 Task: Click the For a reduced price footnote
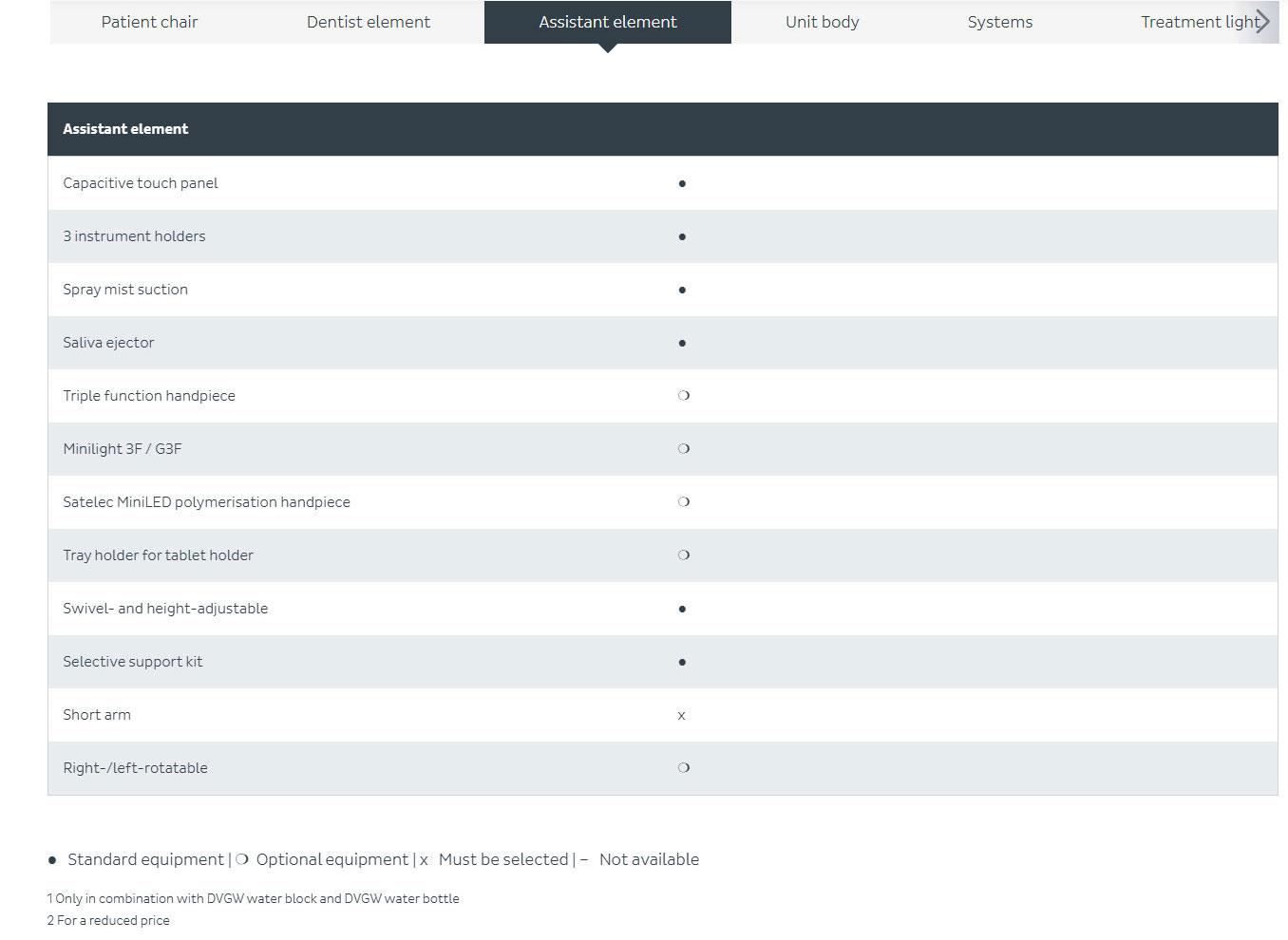tap(109, 920)
